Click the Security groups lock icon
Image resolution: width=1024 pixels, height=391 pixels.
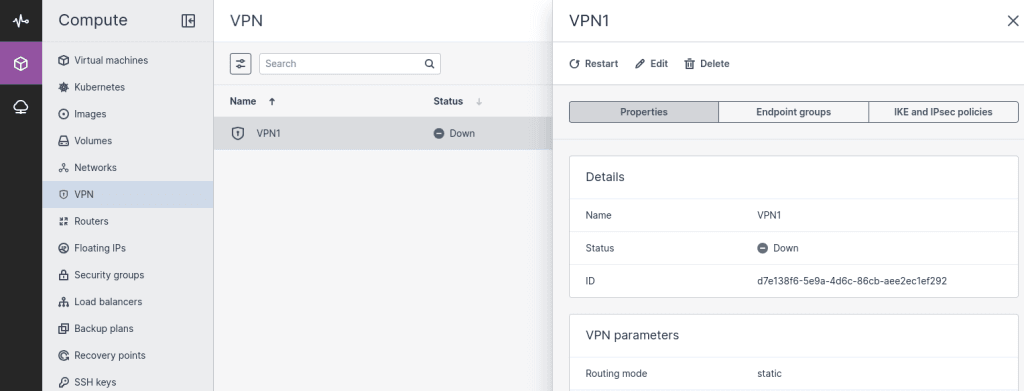click(63, 275)
